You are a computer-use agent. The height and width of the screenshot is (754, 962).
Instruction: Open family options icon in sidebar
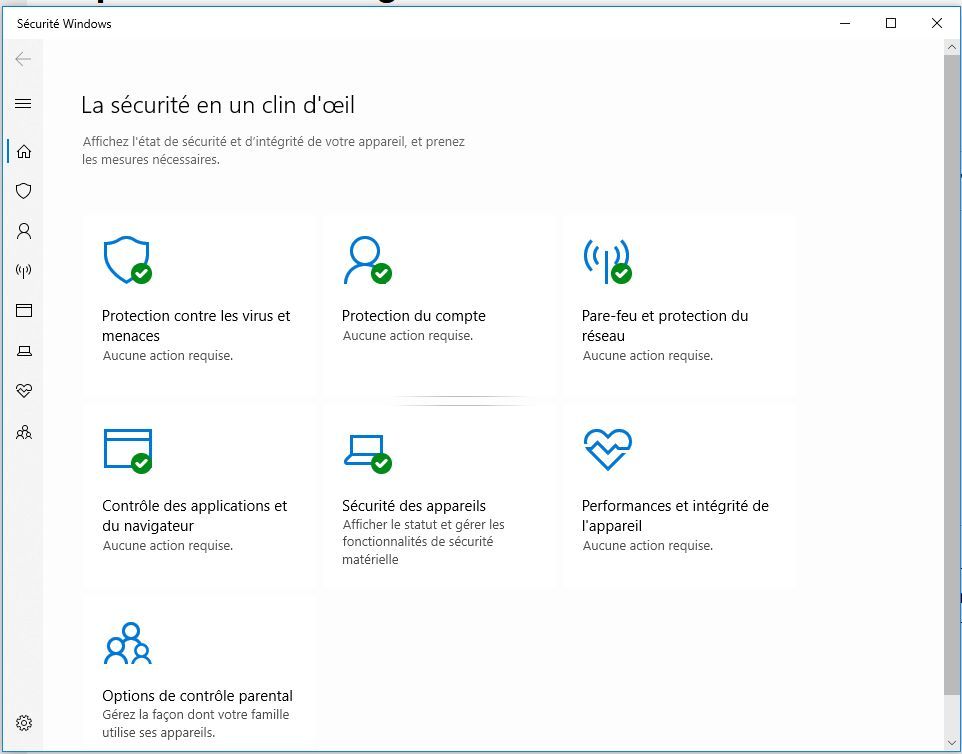[23, 433]
